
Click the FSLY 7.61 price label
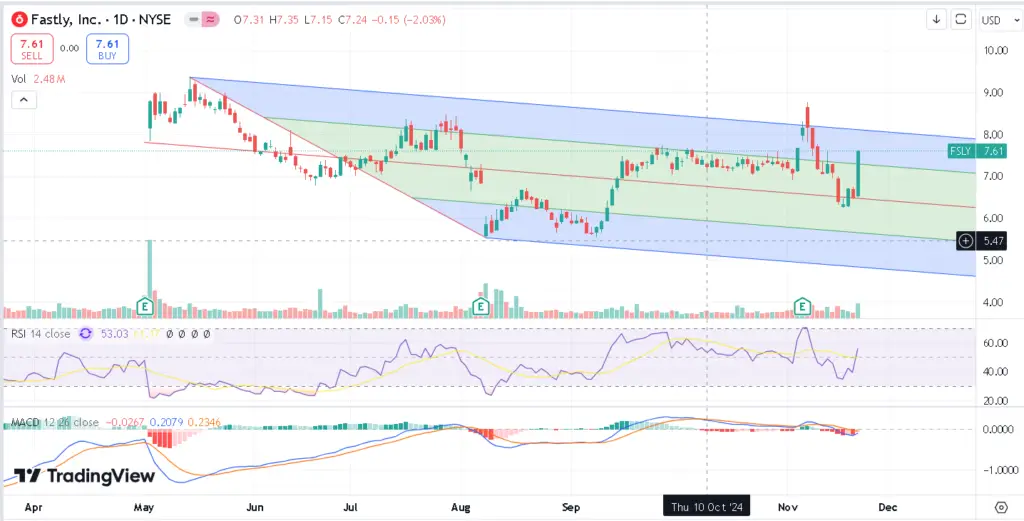[977, 151]
